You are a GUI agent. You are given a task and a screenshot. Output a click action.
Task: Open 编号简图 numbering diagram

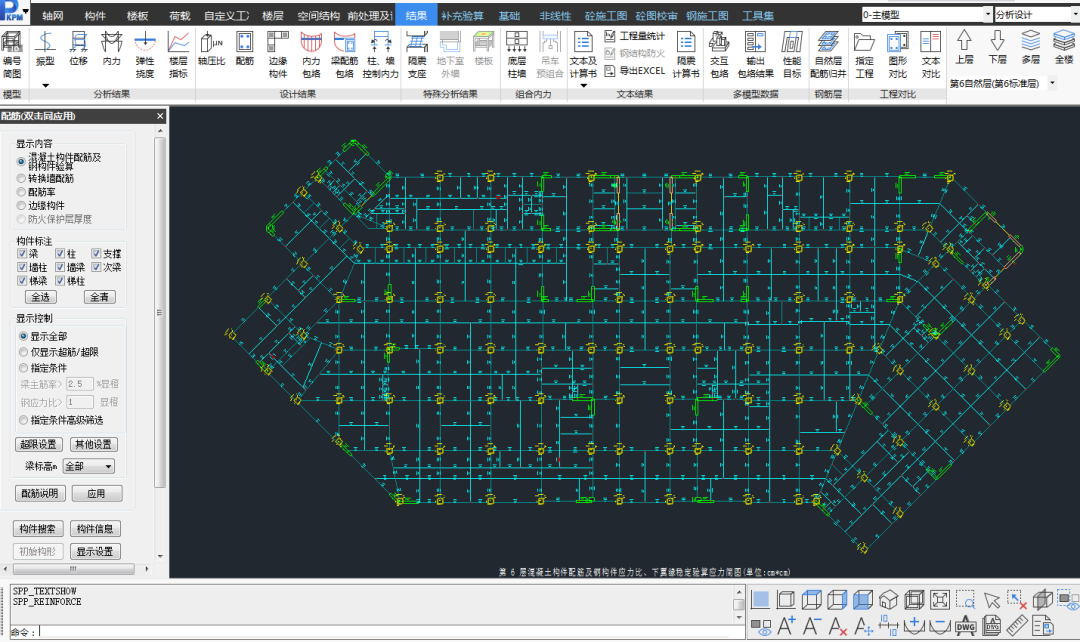pyautogui.click(x=12, y=55)
